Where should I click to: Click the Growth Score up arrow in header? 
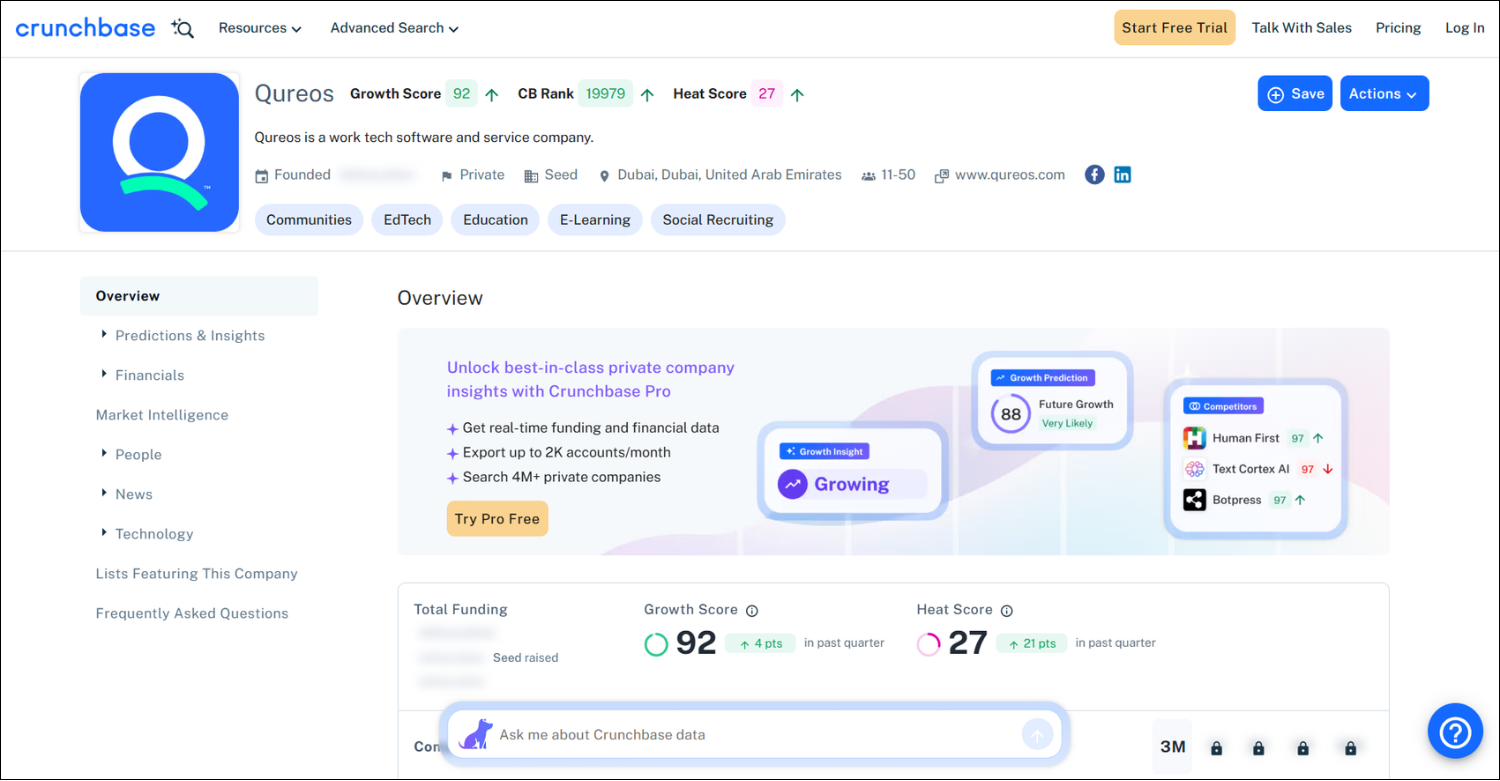point(492,95)
